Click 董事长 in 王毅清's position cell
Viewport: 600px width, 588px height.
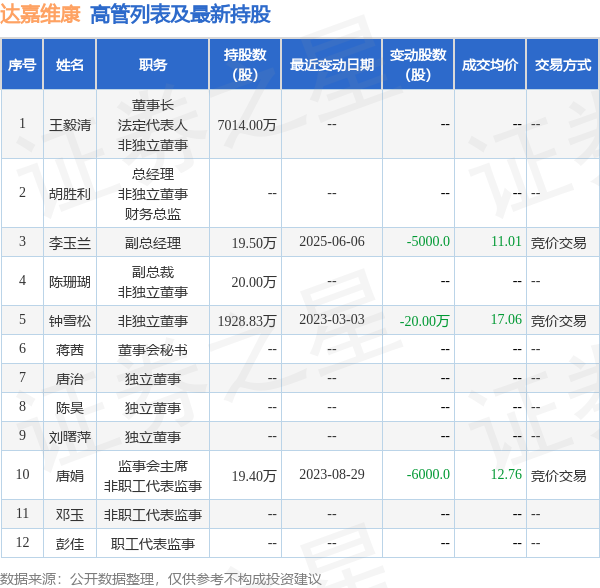coord(153,105)
